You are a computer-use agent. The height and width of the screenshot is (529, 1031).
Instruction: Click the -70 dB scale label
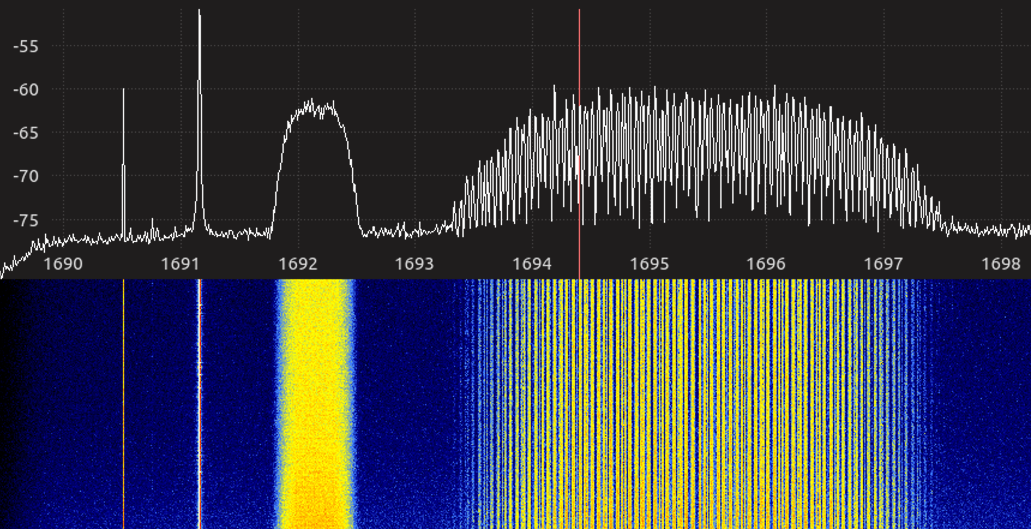pyautogui.click(x=27, y=176)
